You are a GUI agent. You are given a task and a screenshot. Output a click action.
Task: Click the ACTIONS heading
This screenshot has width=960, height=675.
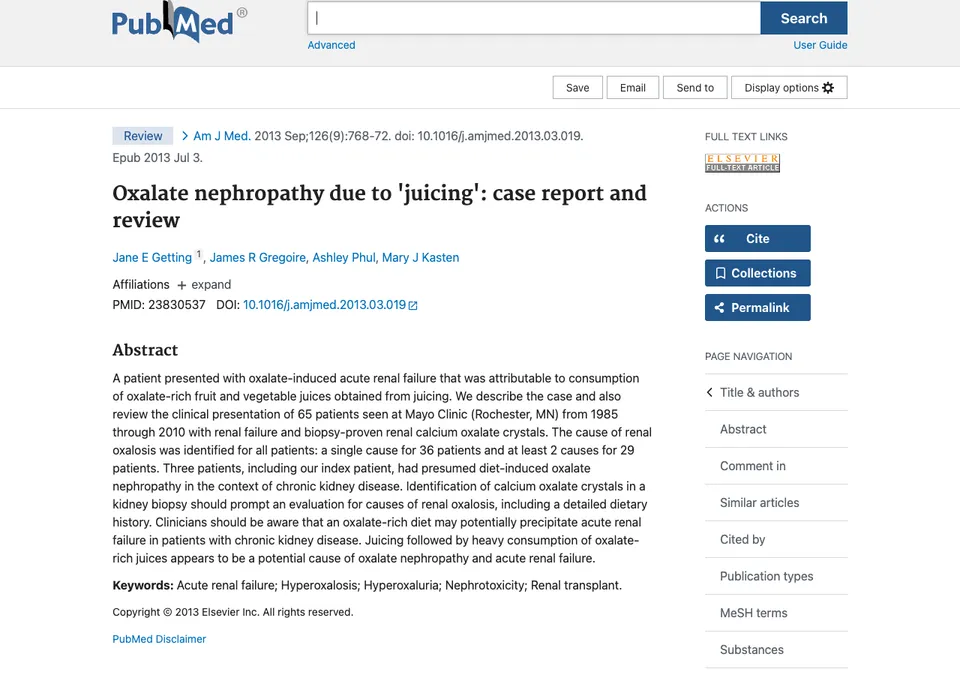tap(726, 208)
